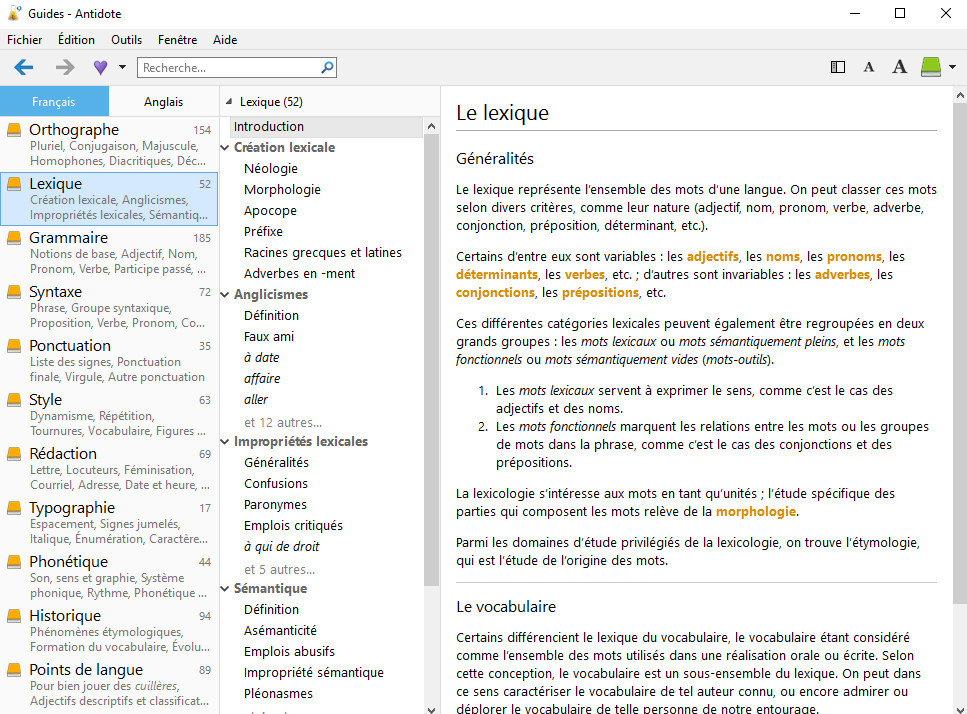Open the Outils menu
Image resolution: width=967 pixels, height=714 pixels.
[x=126, y=39]
